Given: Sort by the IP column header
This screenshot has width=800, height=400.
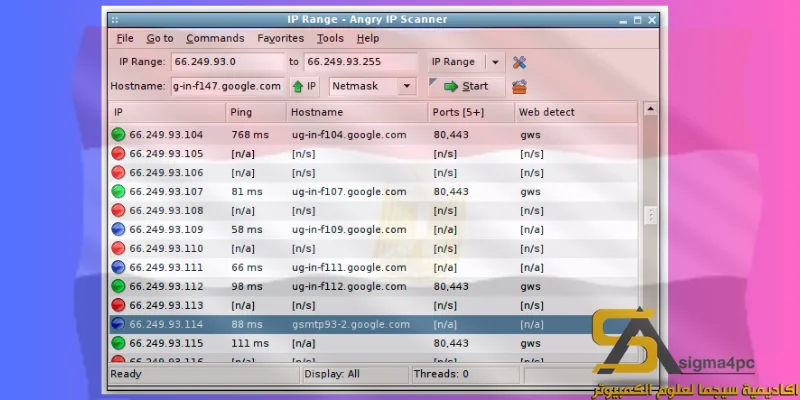Looking at the screenshot, I should pos(167,112).
